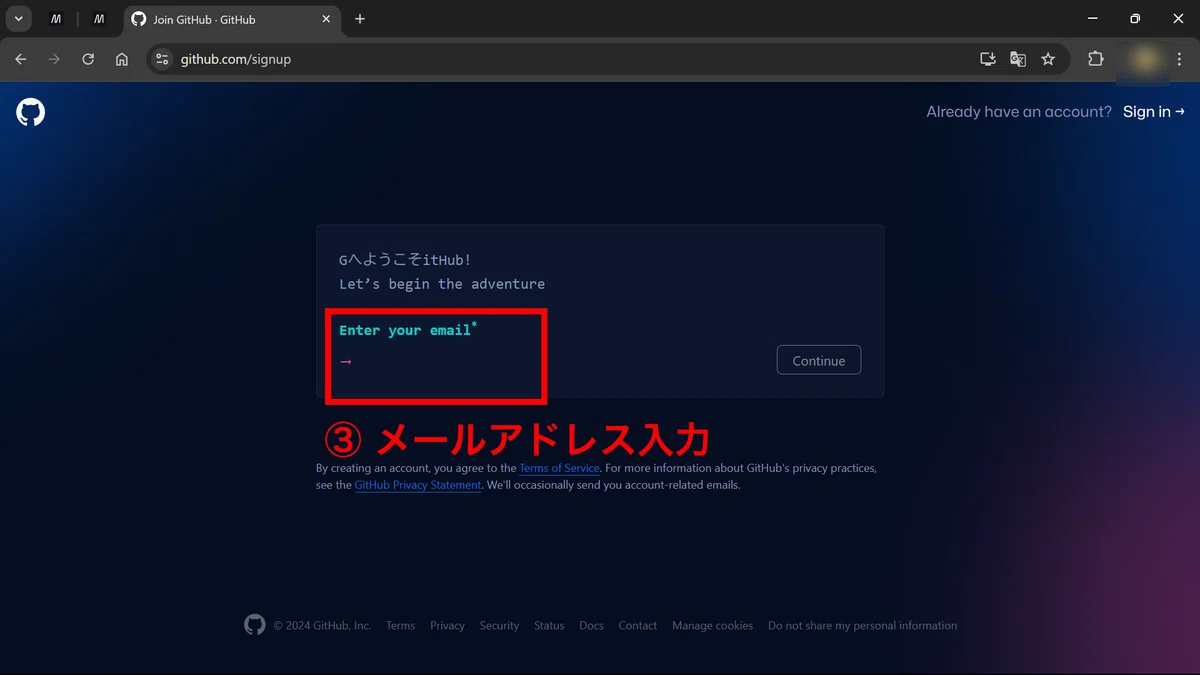The height and width of the screenshot is (675, 1200).
Task: Open the browser home page
Action: point(122,59)
